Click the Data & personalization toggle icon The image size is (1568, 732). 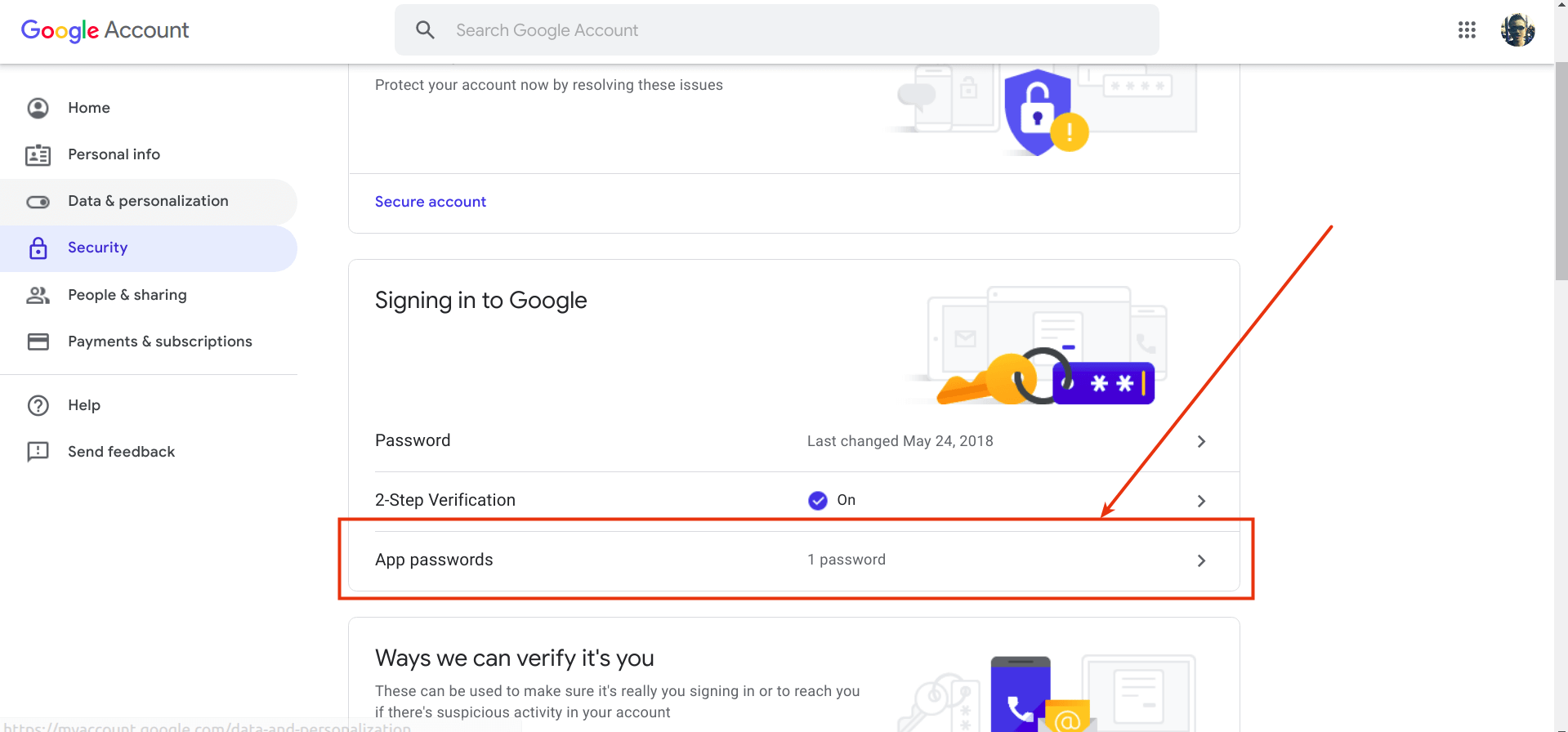tap(38, 202)
